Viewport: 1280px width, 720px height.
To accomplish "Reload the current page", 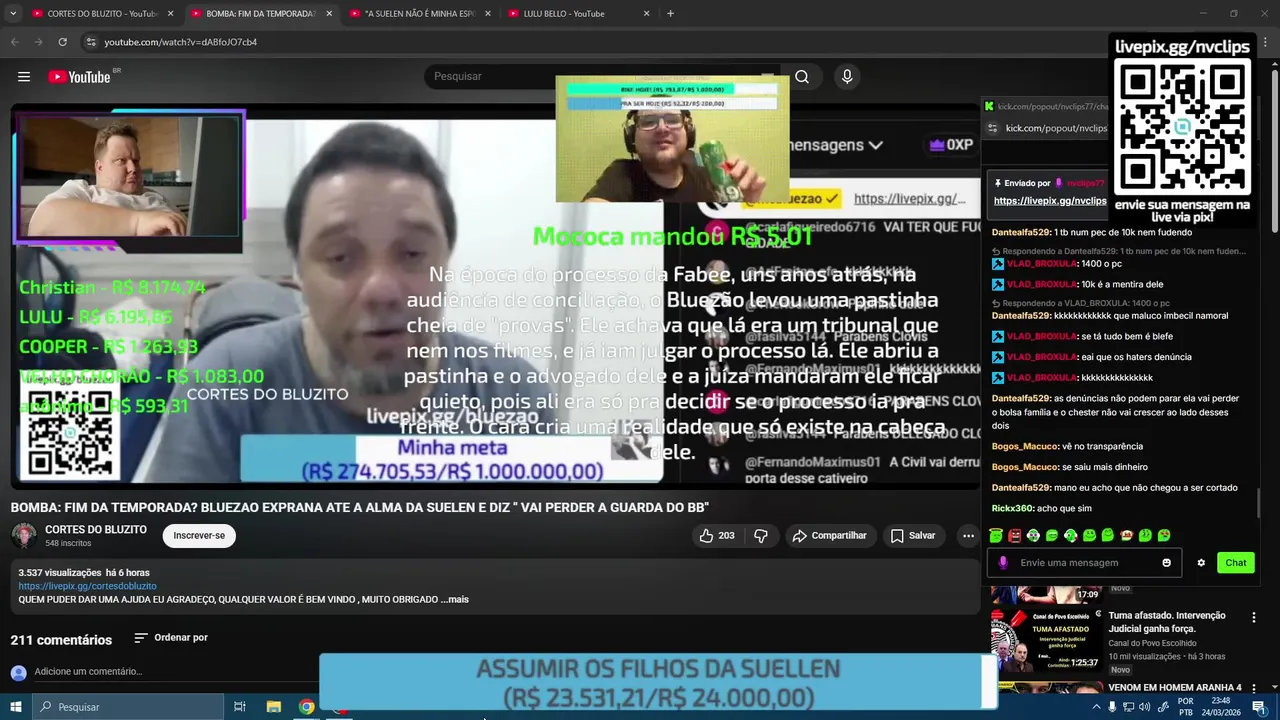I will click(62, 42).
